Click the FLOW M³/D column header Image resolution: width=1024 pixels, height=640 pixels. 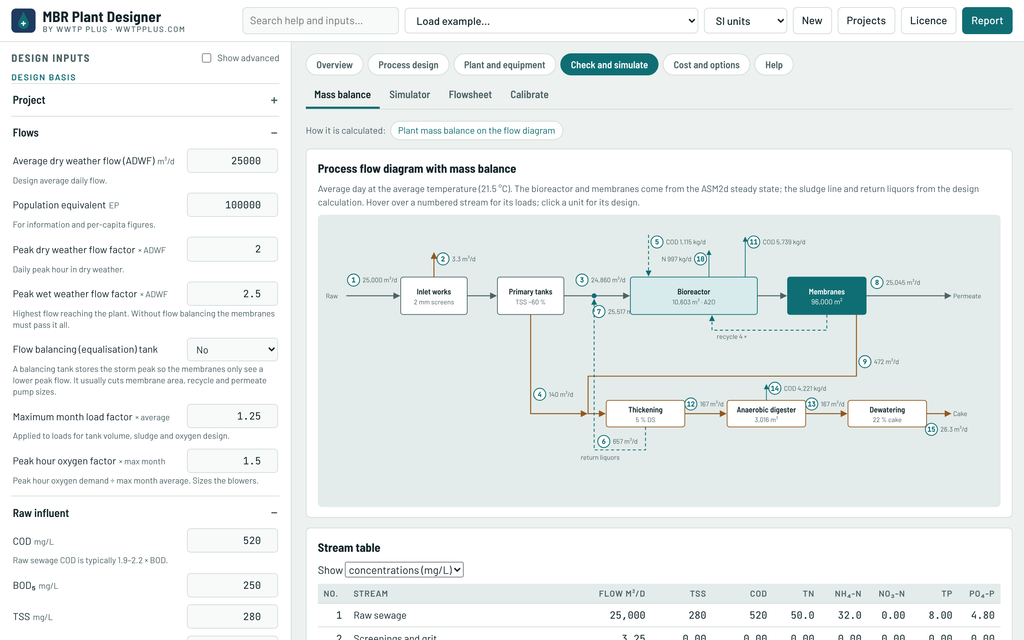(x=622, y=594)
